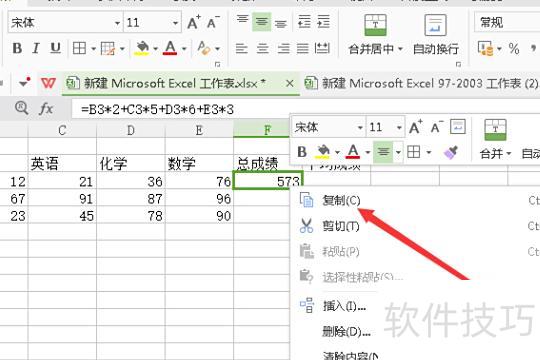Click the justify alignment icon

coord(303,48)
